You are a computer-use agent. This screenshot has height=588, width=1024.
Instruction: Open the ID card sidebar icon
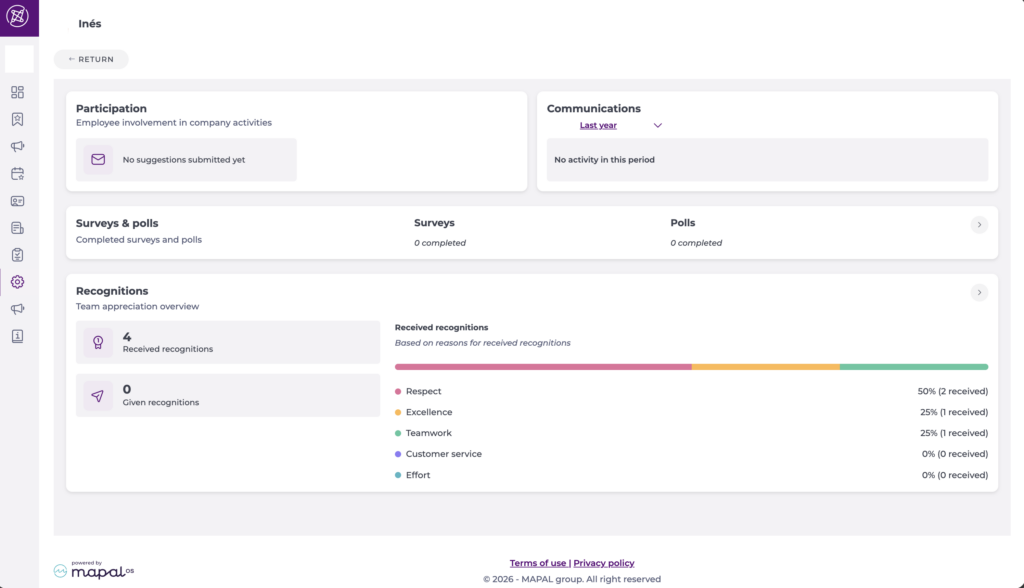click(x=18, y=201)
